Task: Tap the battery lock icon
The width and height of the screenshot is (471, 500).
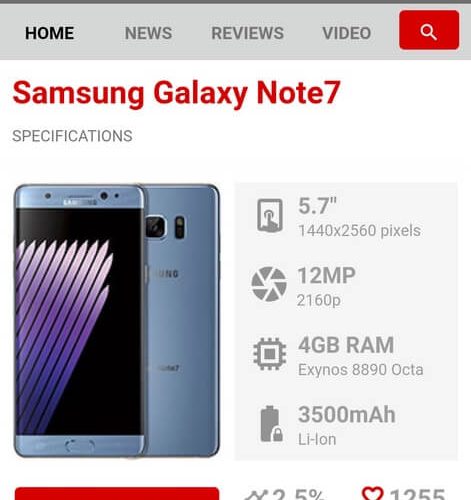Action: (x=271, y=424)
